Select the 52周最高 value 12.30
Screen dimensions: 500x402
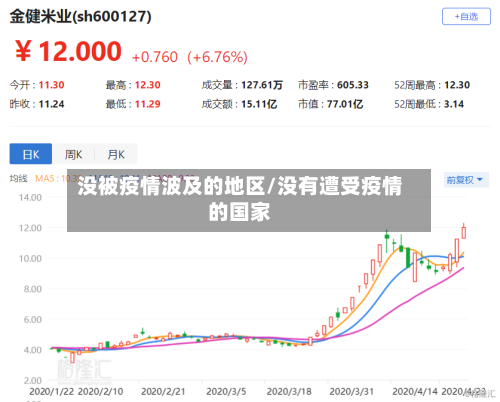point(457,85)
